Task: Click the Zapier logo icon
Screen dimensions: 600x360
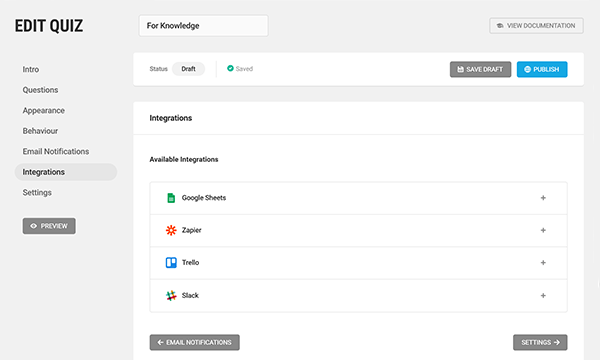Action: [x=171, y=230]
